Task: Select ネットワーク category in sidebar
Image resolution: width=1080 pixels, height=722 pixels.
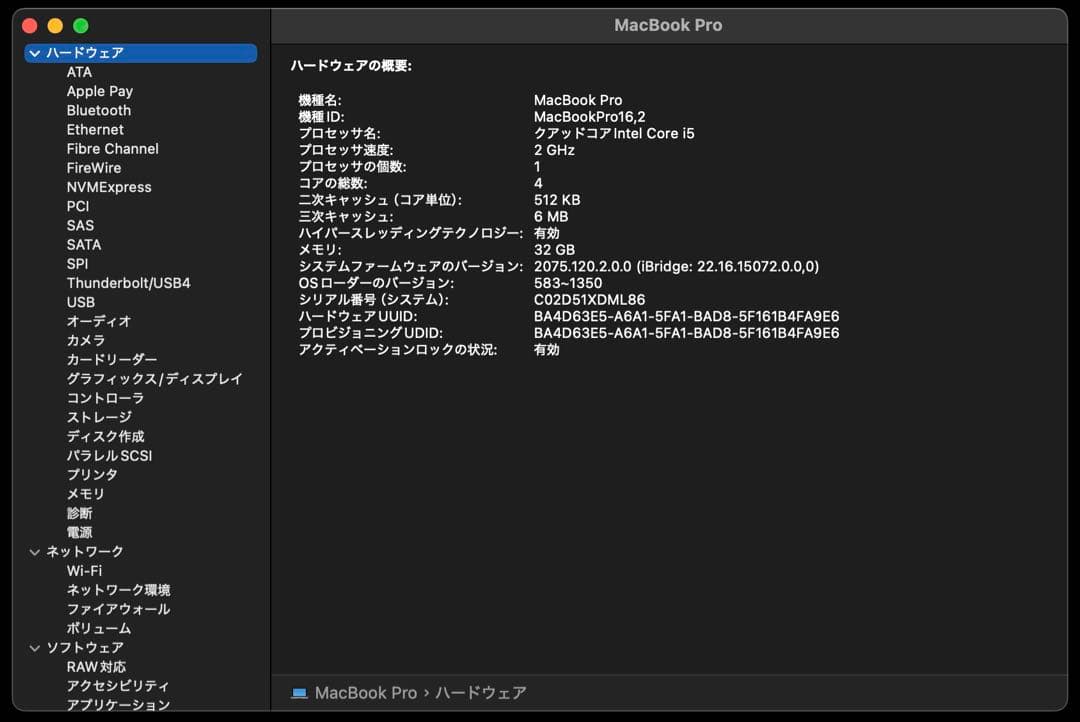Action: coord(85,552)
